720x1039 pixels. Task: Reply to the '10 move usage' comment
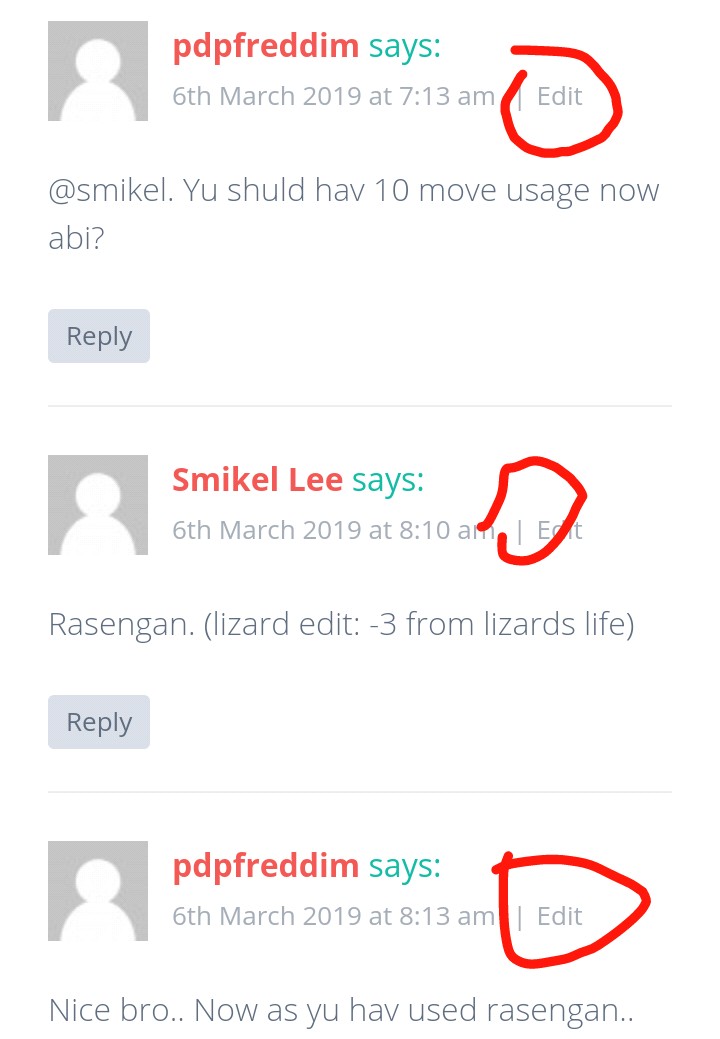point(99,336)
